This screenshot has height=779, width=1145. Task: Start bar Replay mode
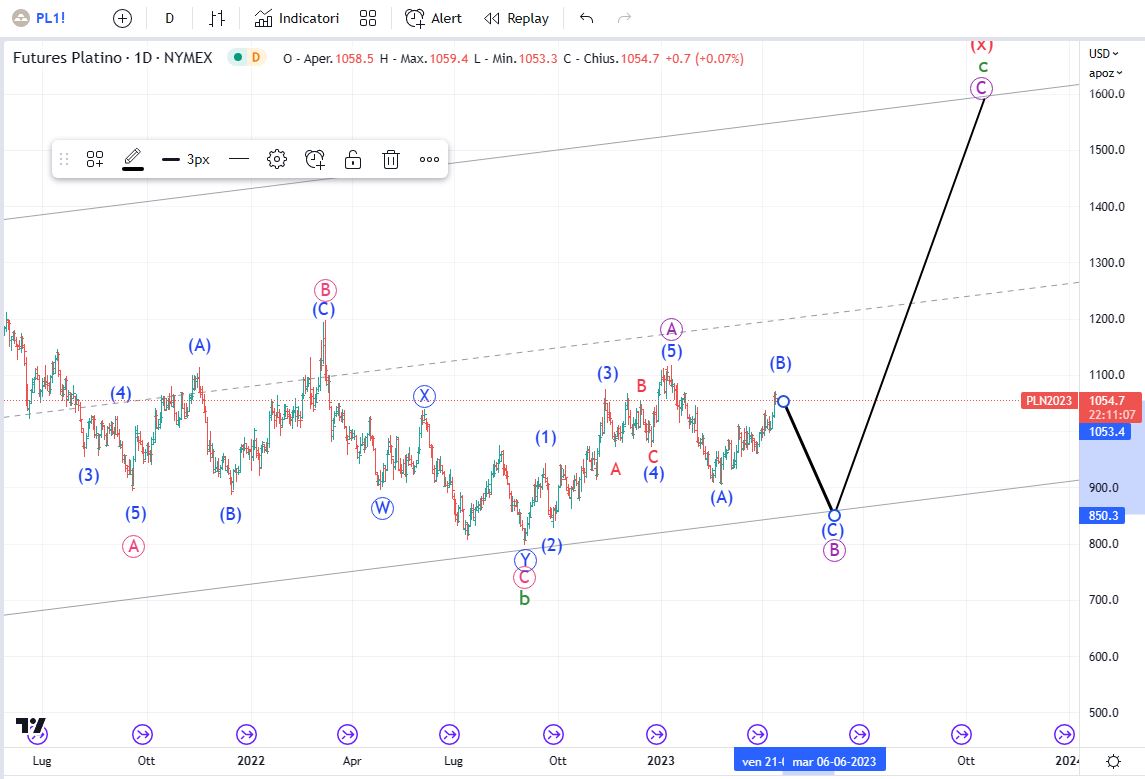(516, 18)
